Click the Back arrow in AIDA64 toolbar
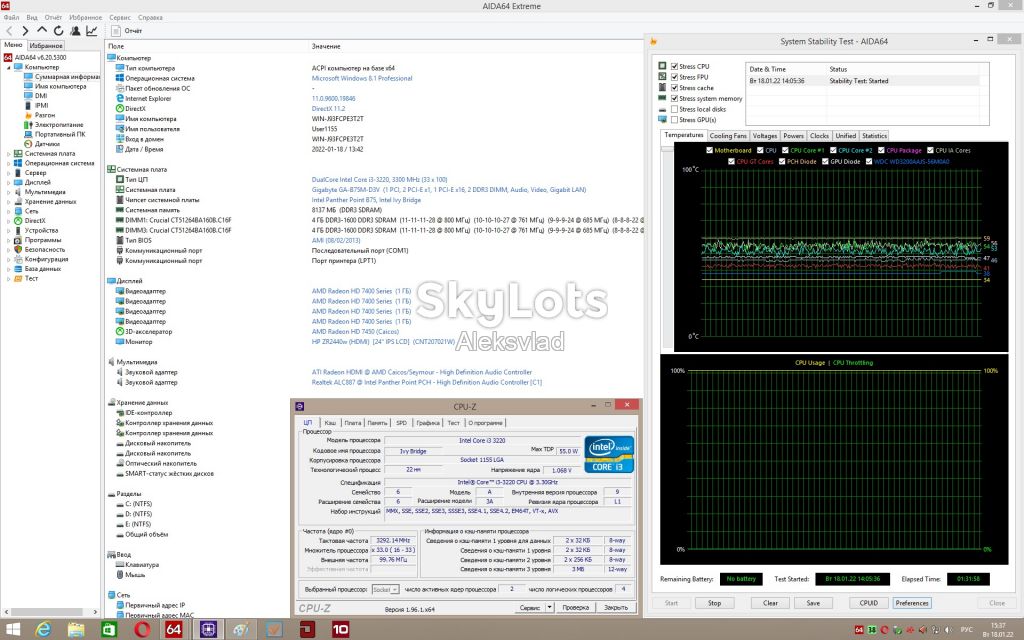 pyautogui.click(x=9, y=31)
